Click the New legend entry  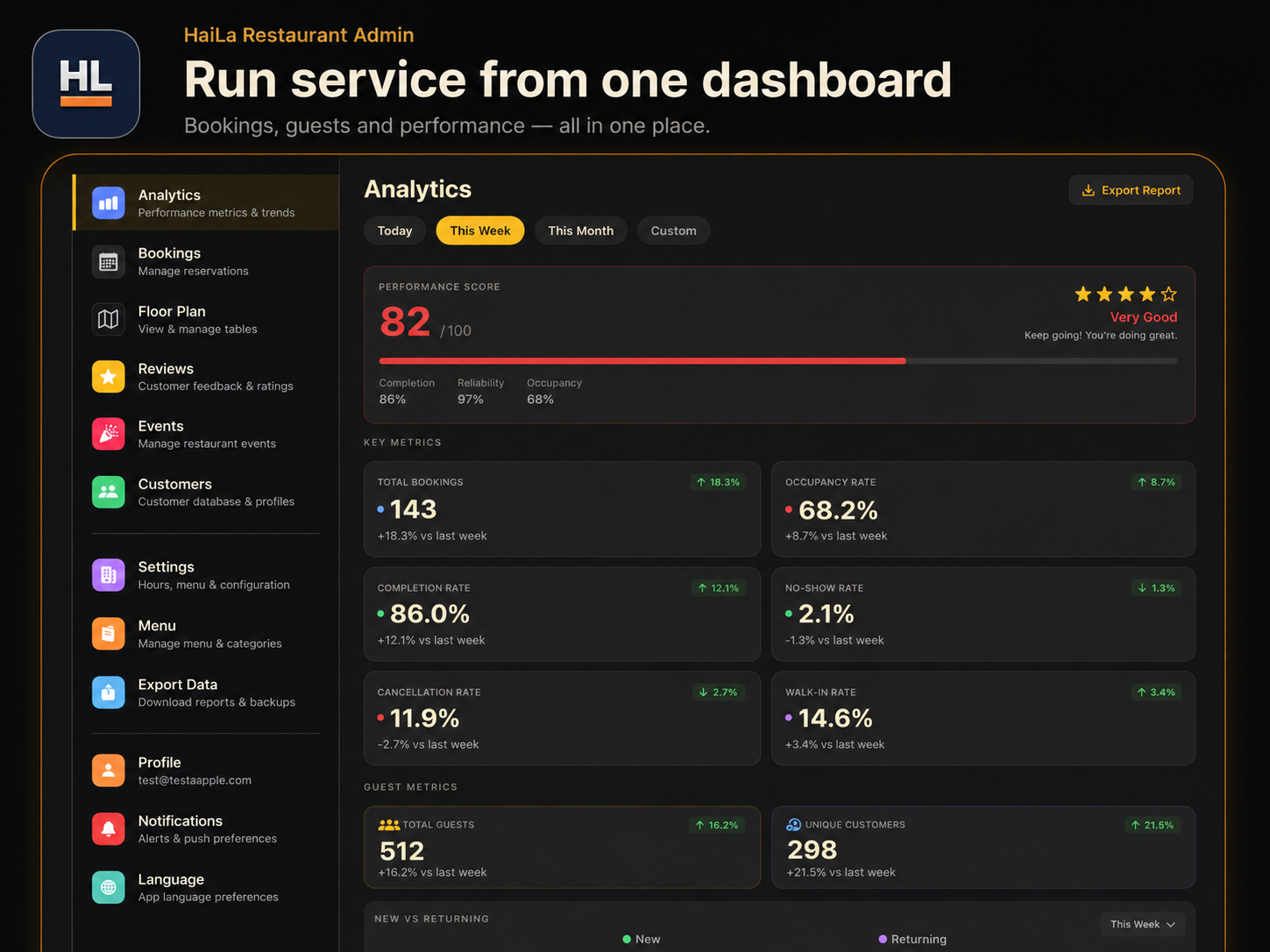641,939
